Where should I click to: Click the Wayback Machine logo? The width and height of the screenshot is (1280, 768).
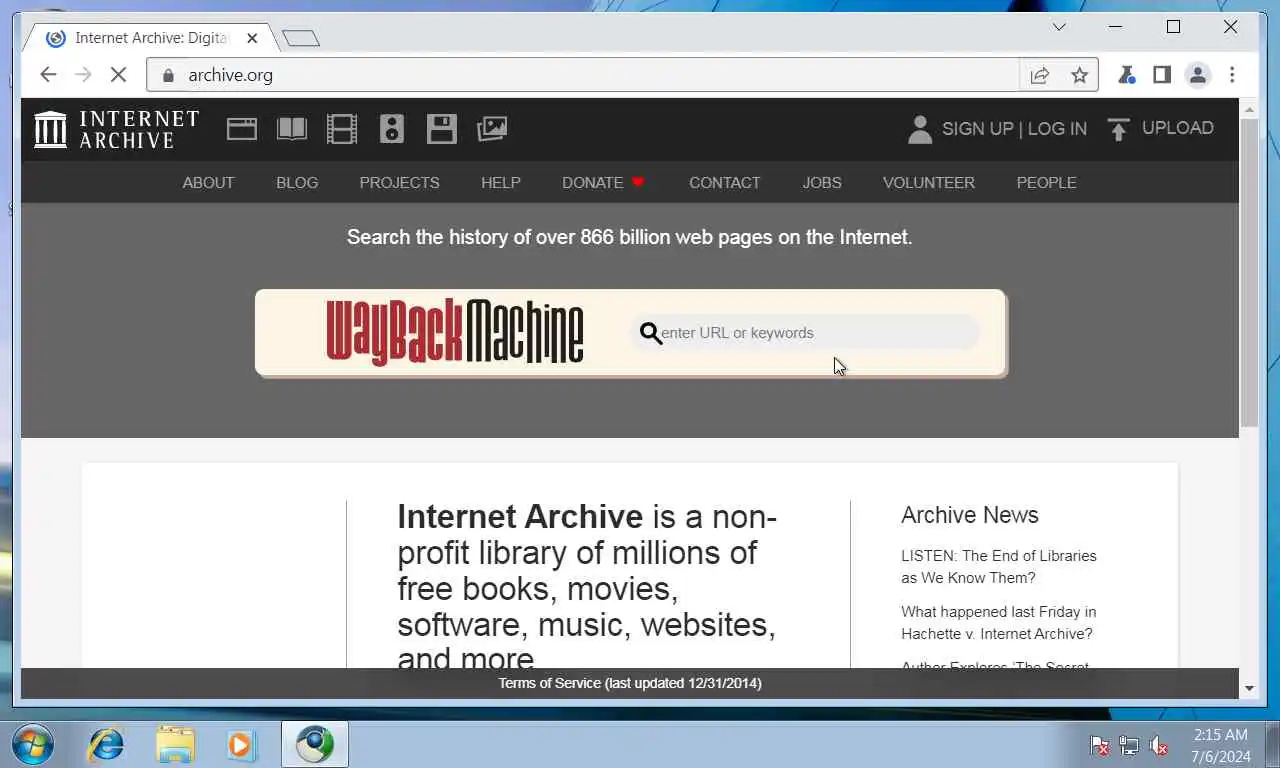(455, 332)
